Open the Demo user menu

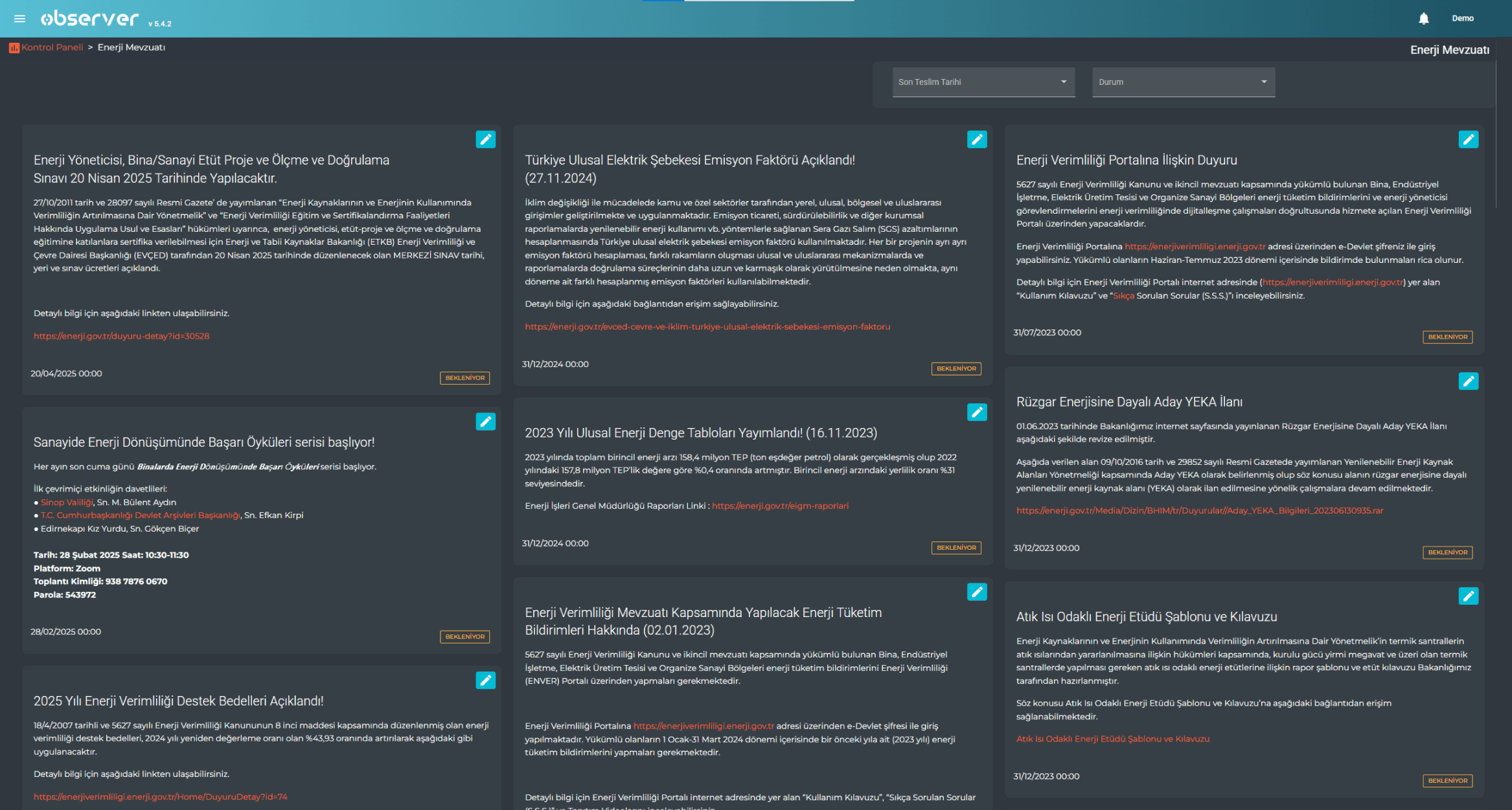coord(1462,18)
